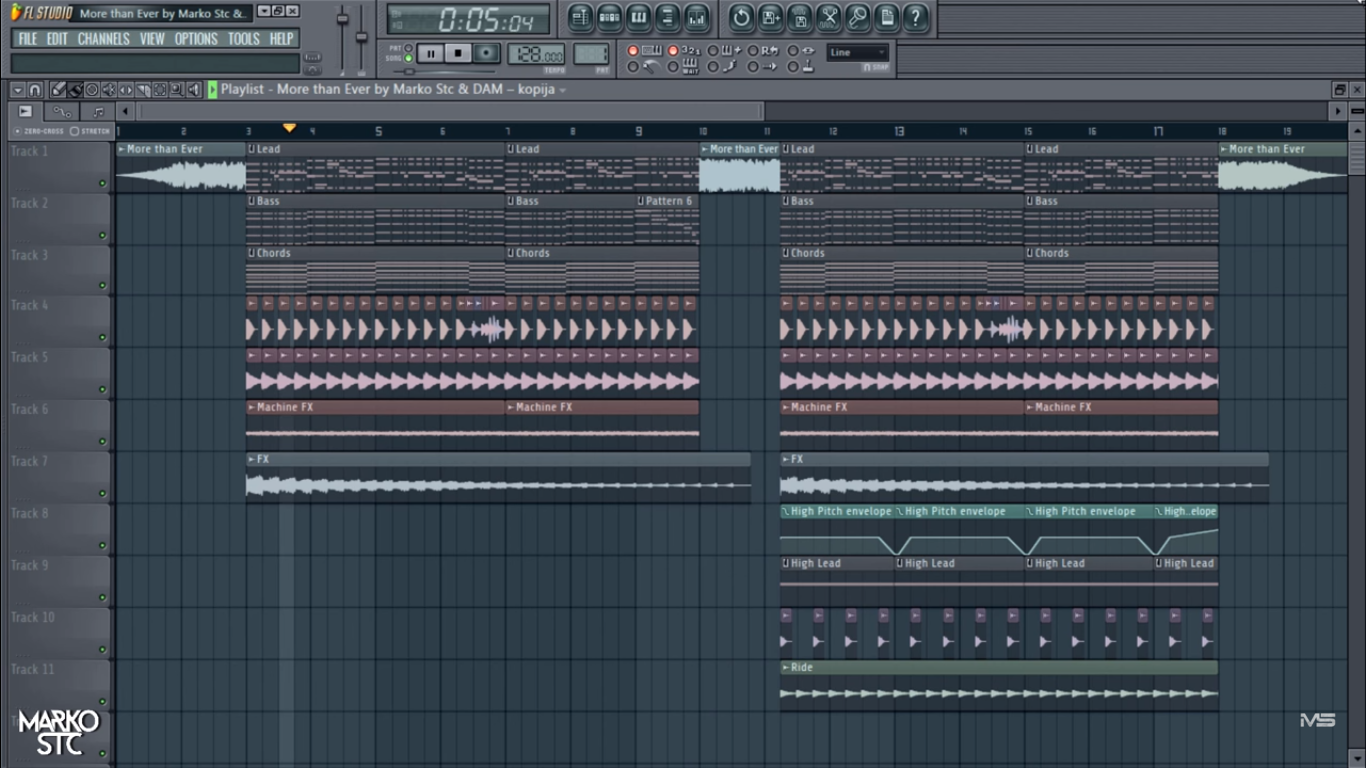Screen dimensions: 1366x768
Task: Click the Undo history button
Action: pyautogui.click(x=741, y=17)
